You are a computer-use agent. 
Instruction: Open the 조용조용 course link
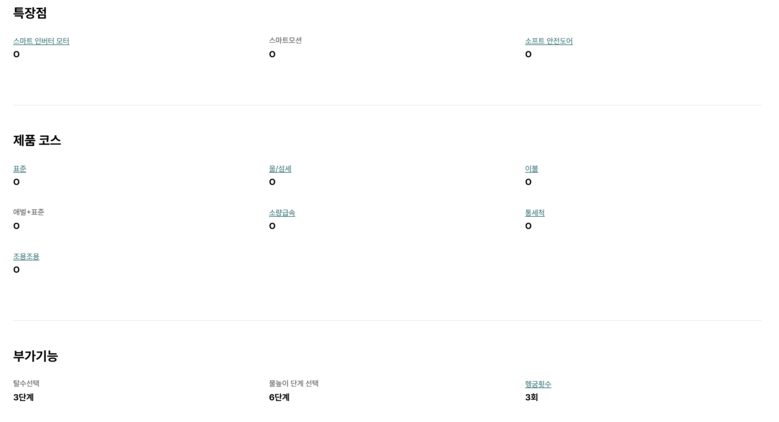[26, 256]
